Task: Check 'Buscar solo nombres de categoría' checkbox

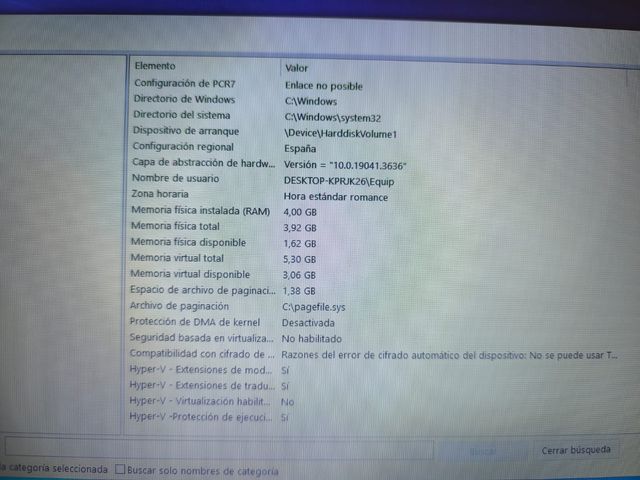Action: (121, 470)
